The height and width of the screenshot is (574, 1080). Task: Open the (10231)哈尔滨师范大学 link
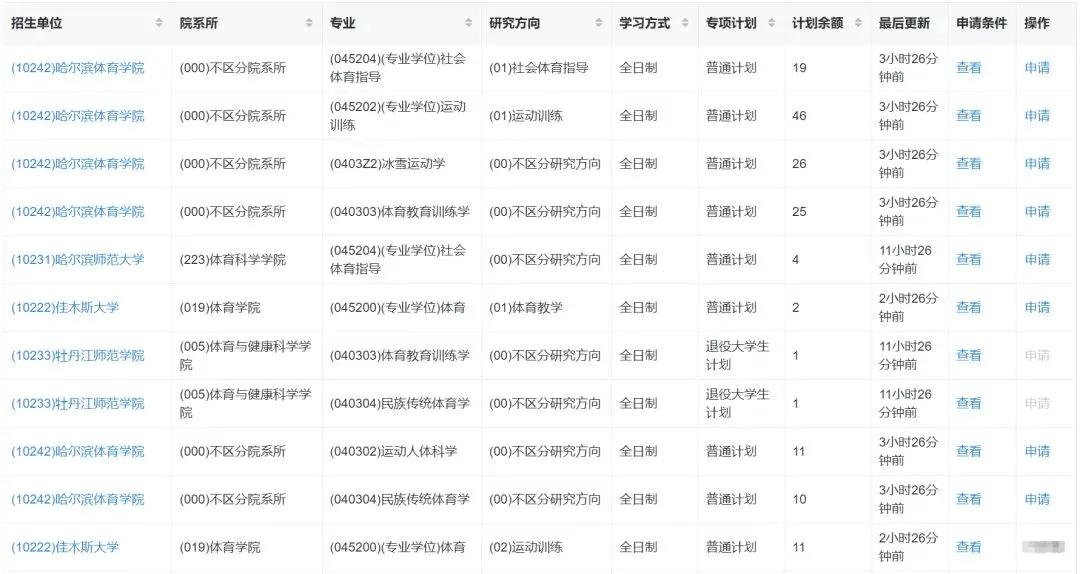coord(78,260)
